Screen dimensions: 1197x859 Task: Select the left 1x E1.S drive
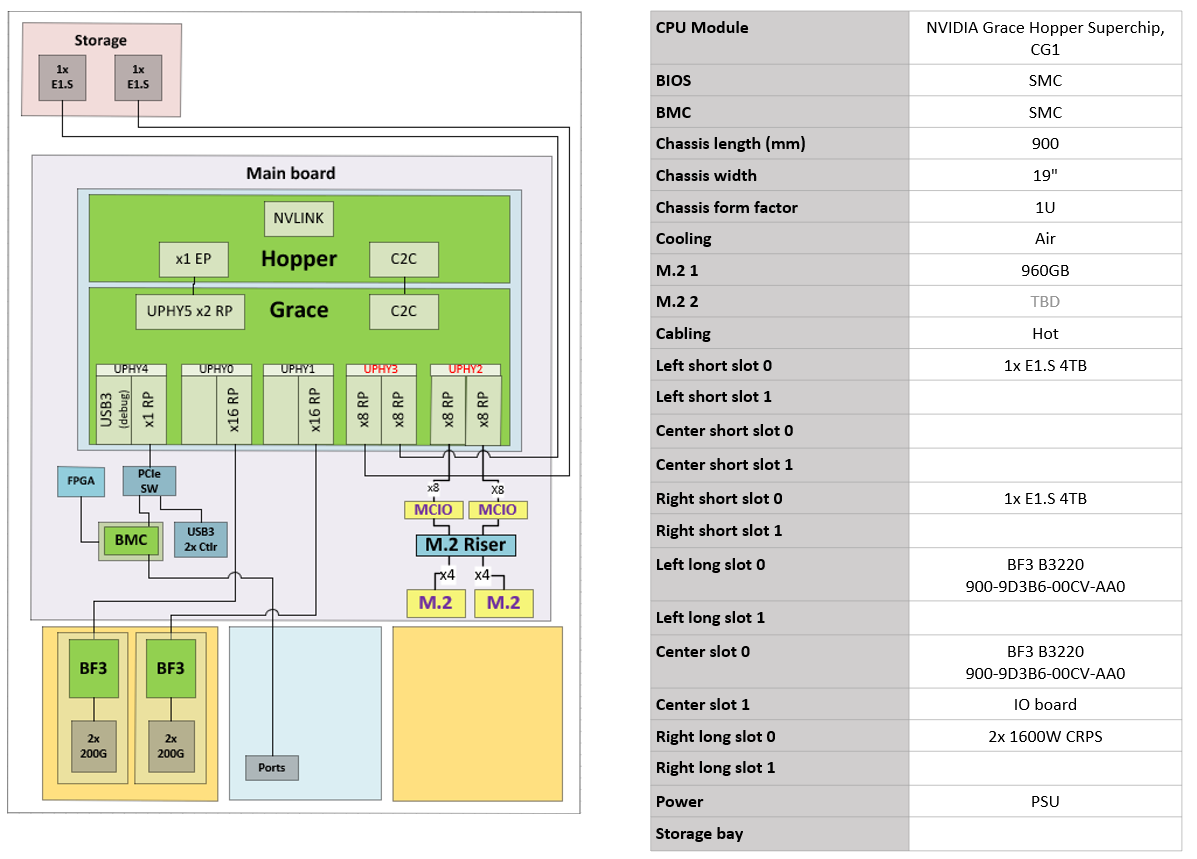(60, 78)
